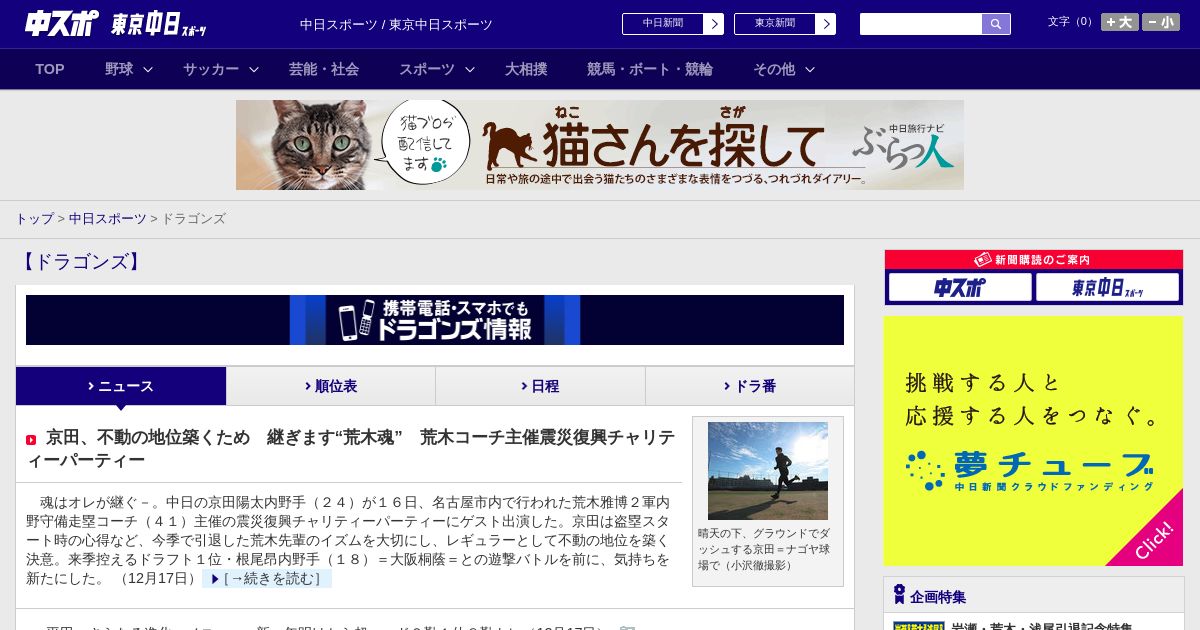Click the arrow beside 中日新聞
The image size is (1200, 630).
coord(713,24)
